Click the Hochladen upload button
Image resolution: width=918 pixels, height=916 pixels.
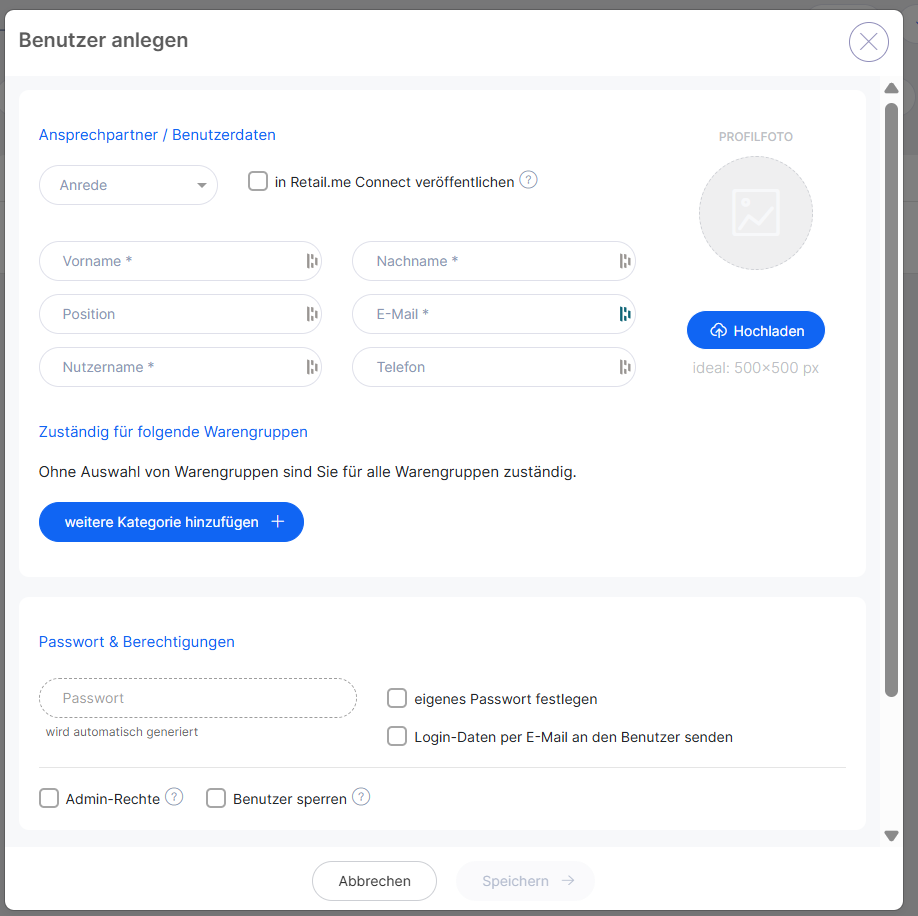(x=755, y=330)
